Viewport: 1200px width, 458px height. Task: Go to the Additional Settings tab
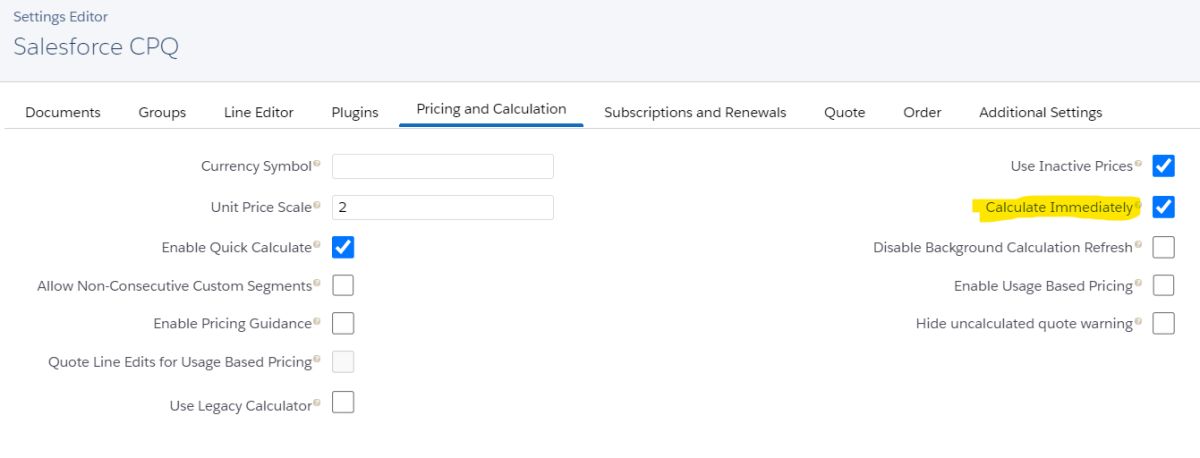1040,112
